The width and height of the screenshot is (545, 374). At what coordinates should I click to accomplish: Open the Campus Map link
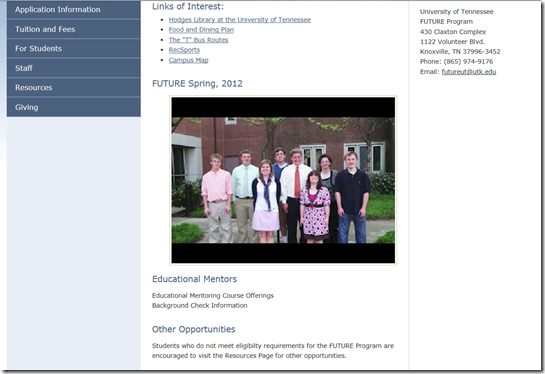[x=188, y=60]
